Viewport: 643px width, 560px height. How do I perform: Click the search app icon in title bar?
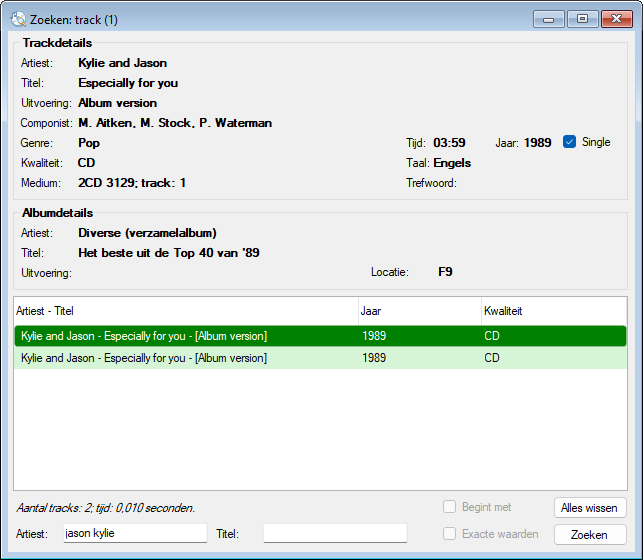point(18,19)
